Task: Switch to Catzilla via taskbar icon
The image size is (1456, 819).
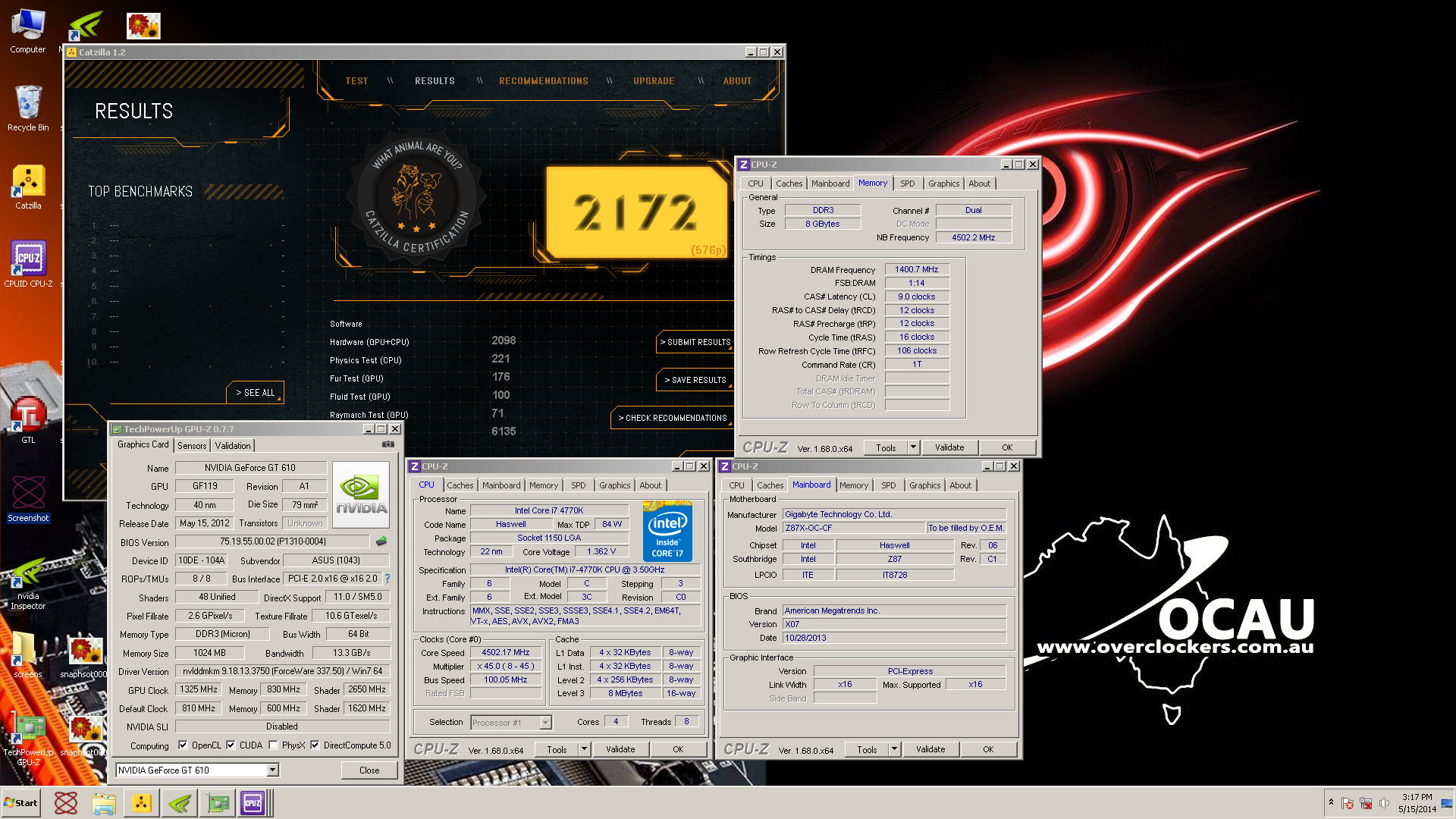Action: point(141,803)
